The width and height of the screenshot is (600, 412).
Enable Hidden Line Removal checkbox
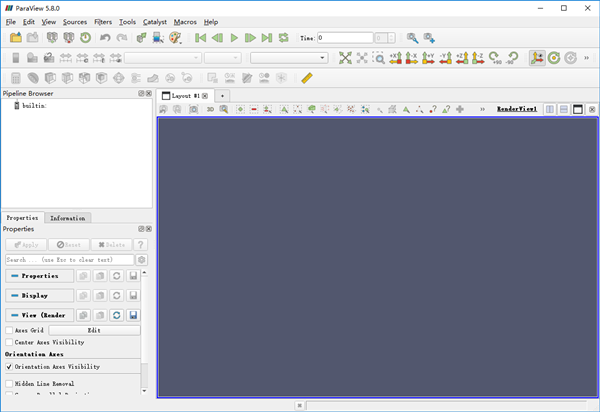click(x=10, y=383)
